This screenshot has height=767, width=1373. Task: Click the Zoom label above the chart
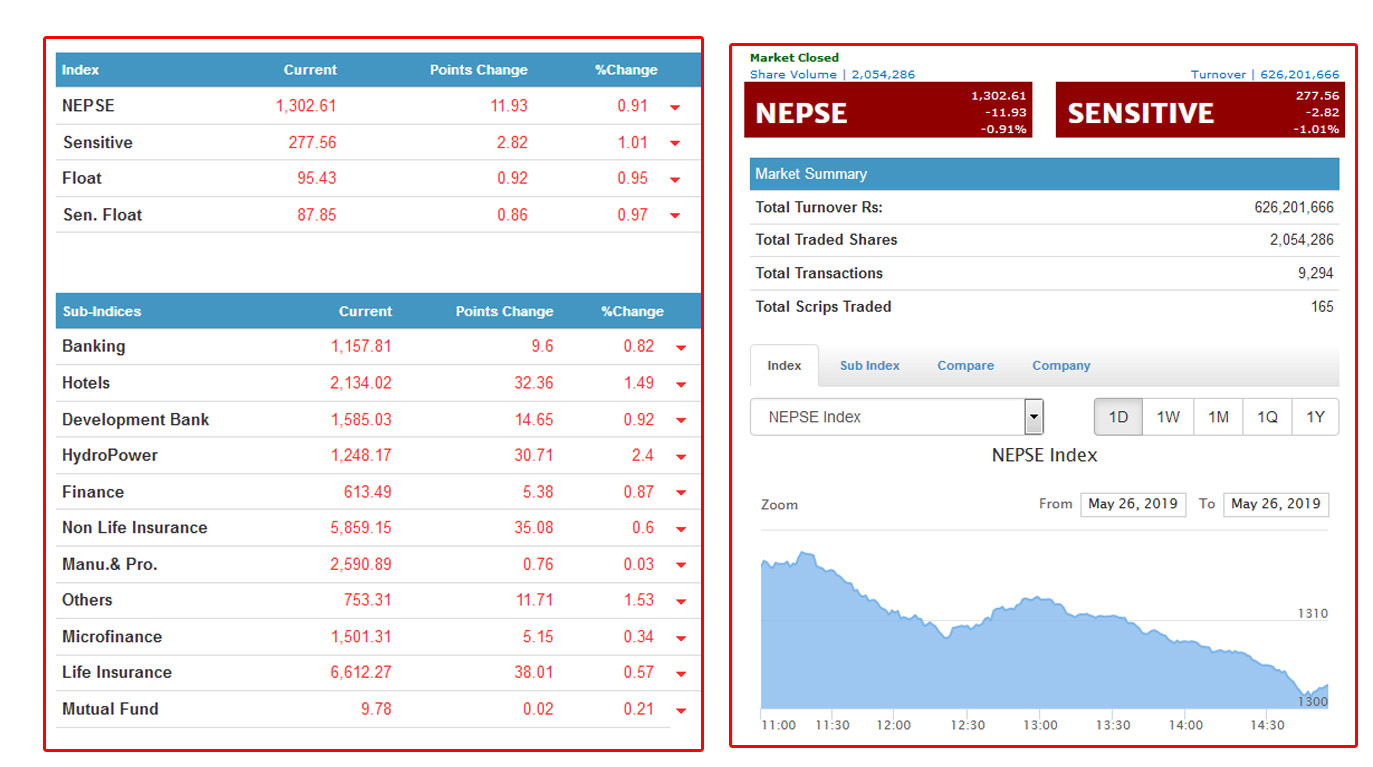pos(779,505)
